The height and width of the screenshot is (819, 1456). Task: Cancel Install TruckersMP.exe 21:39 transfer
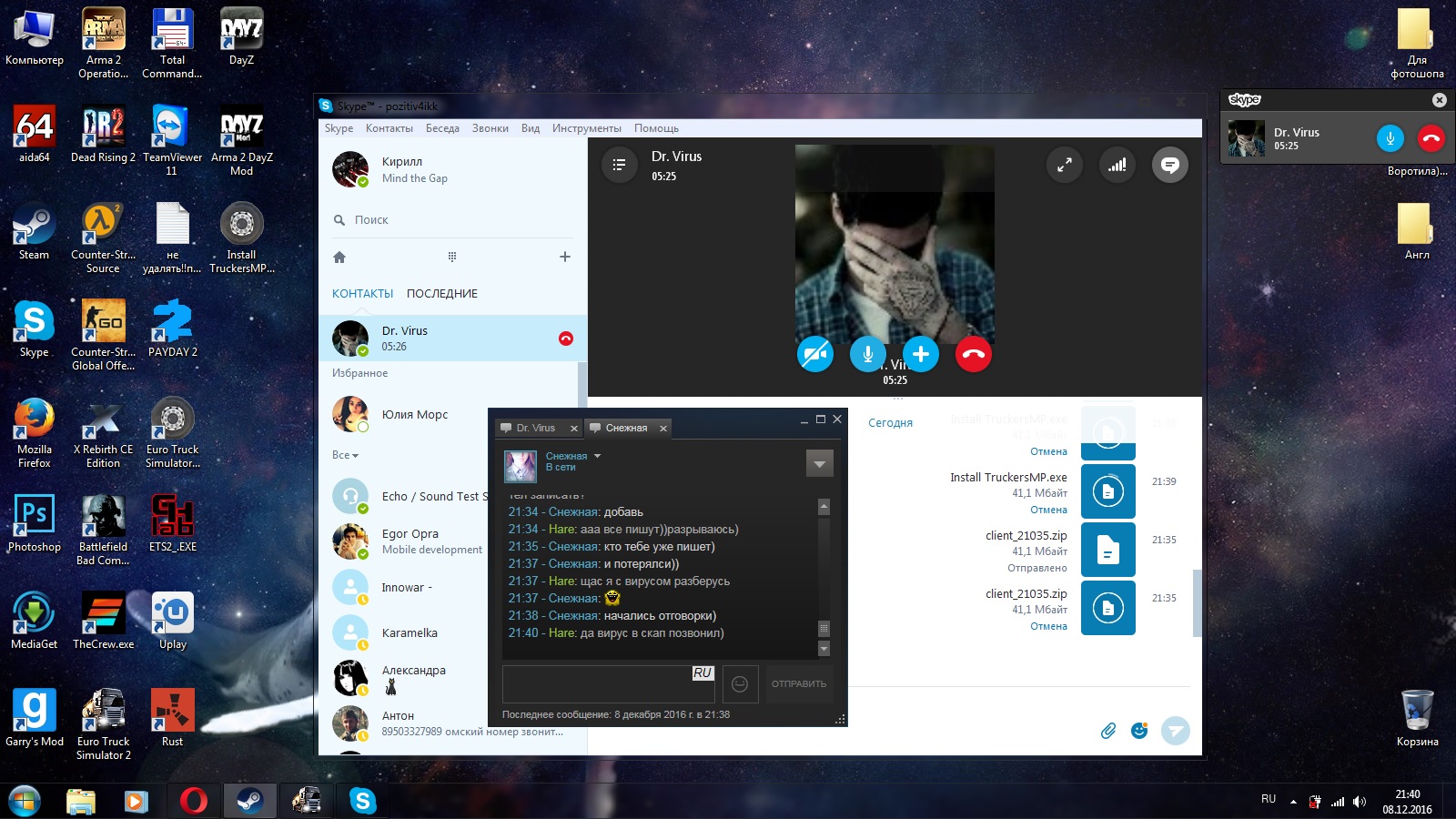coord(1048,510)
